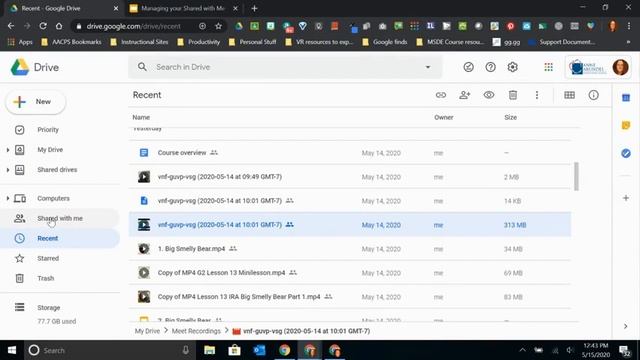Image resolution: width=640 pixels, height=360 pixels.
Task: Switch to Managing your Shared with Me tab
Action: coord(183,8)
